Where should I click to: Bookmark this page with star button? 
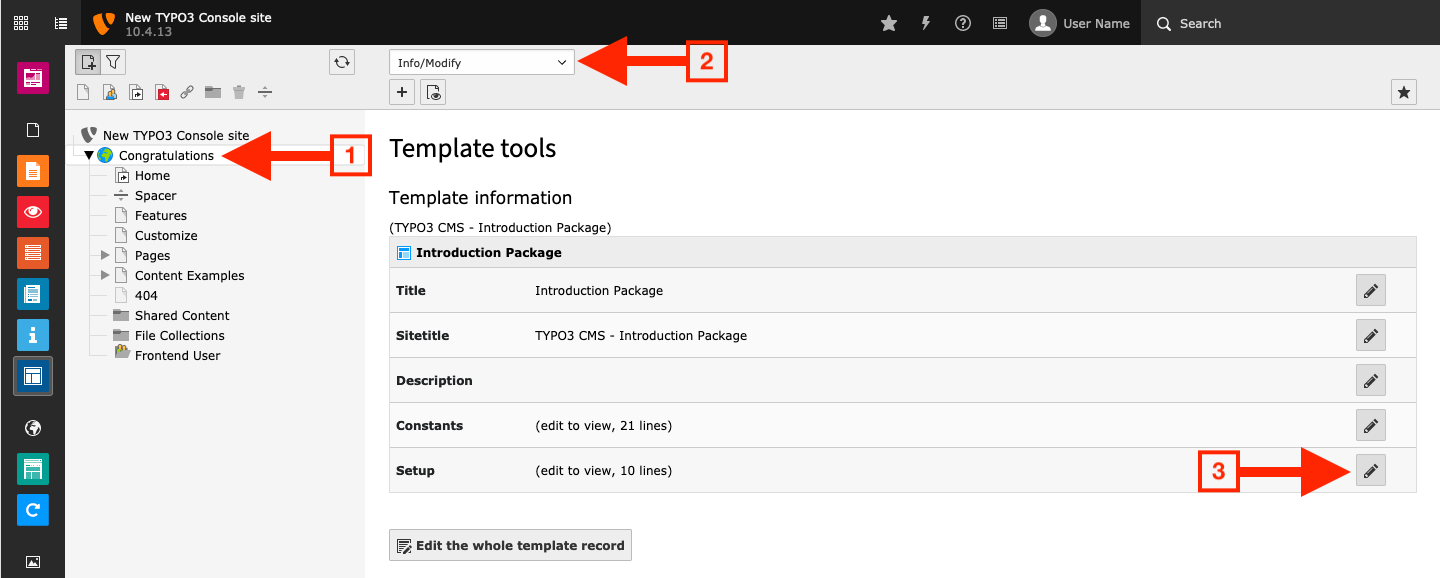point(1404,92)
